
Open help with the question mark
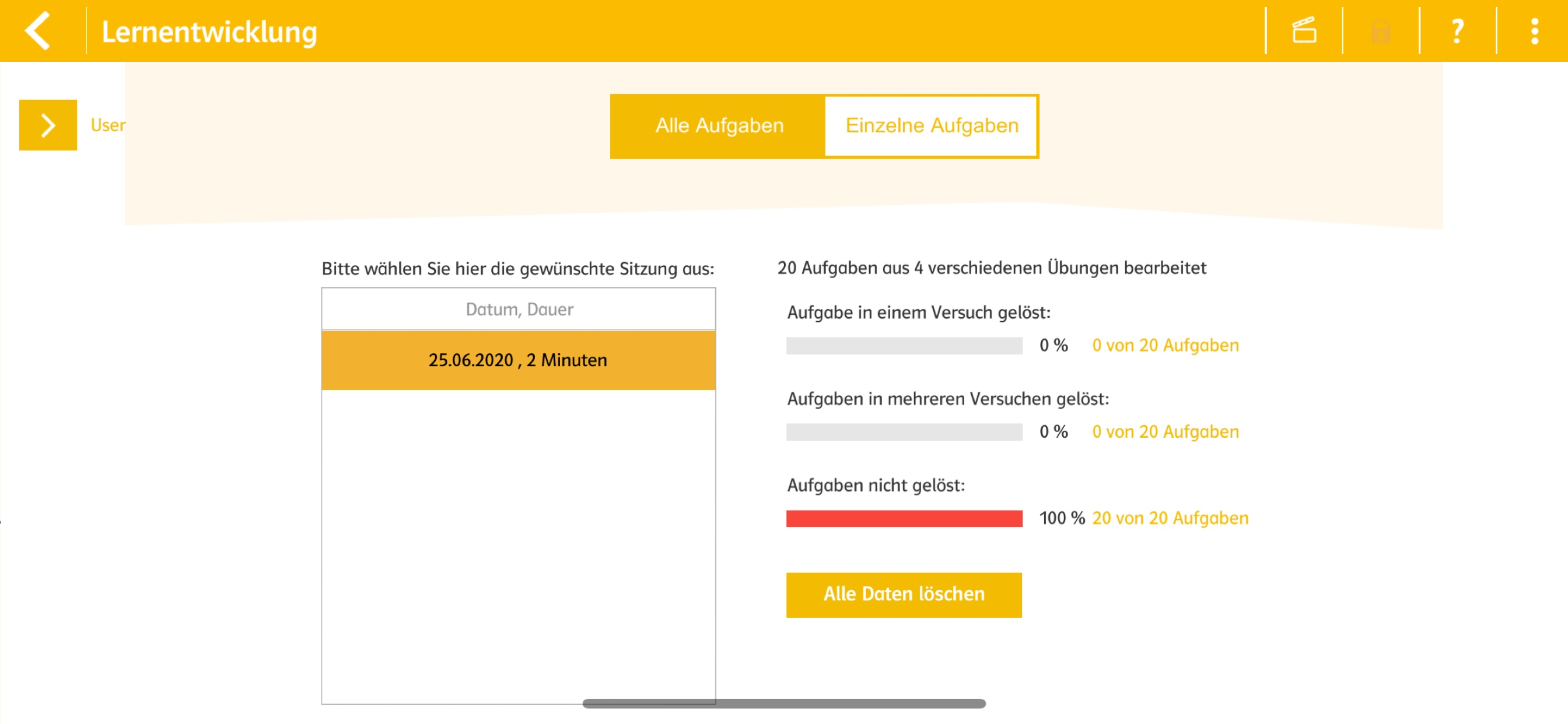(x=1457, y=31)
